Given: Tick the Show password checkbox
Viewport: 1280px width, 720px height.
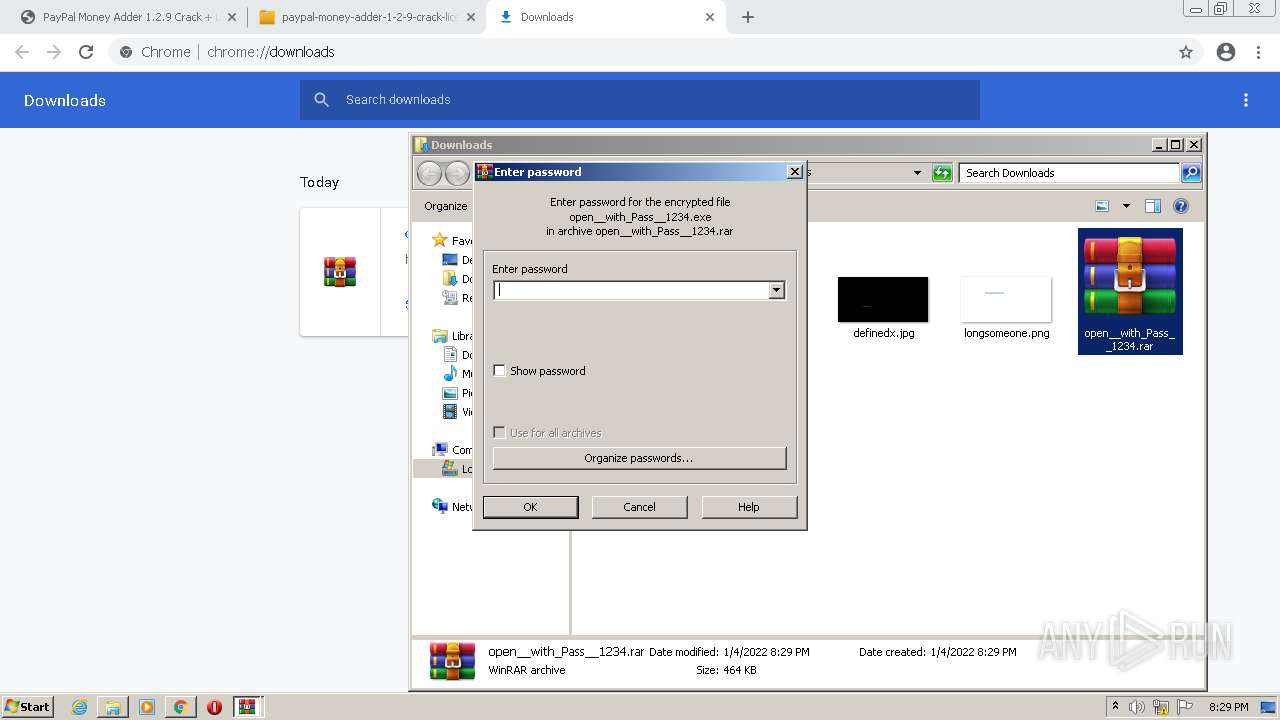Looking at the screenshot, I should [500, 371].
